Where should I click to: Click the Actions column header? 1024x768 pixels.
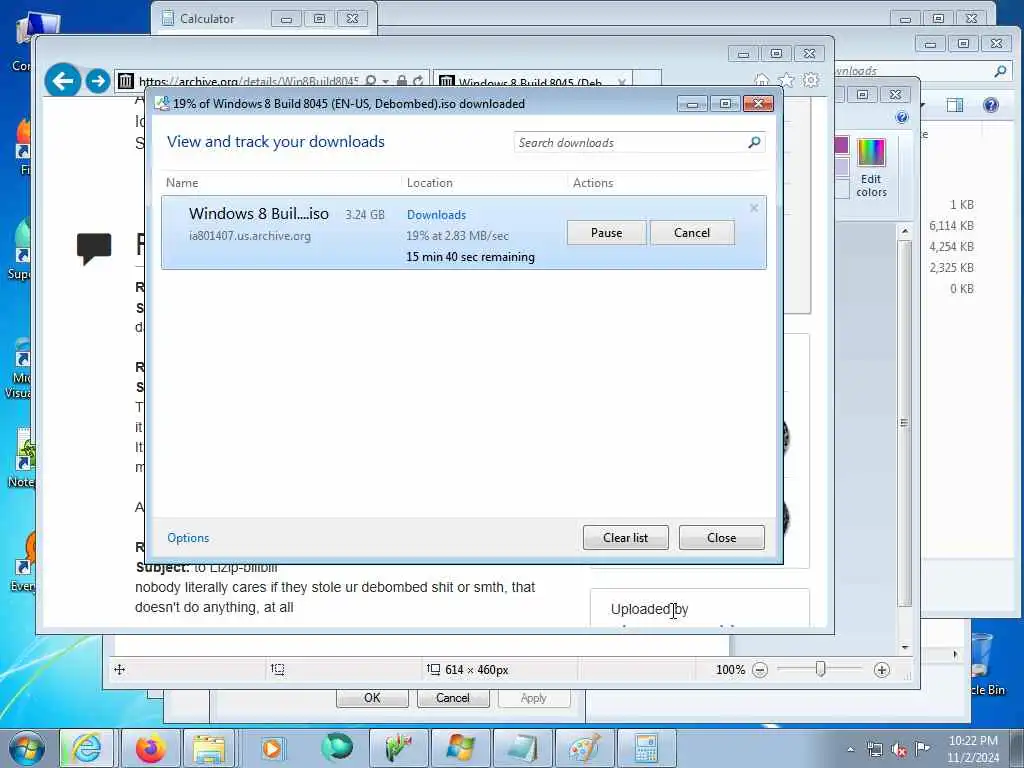pyautogui.click(x=593, y=183)
